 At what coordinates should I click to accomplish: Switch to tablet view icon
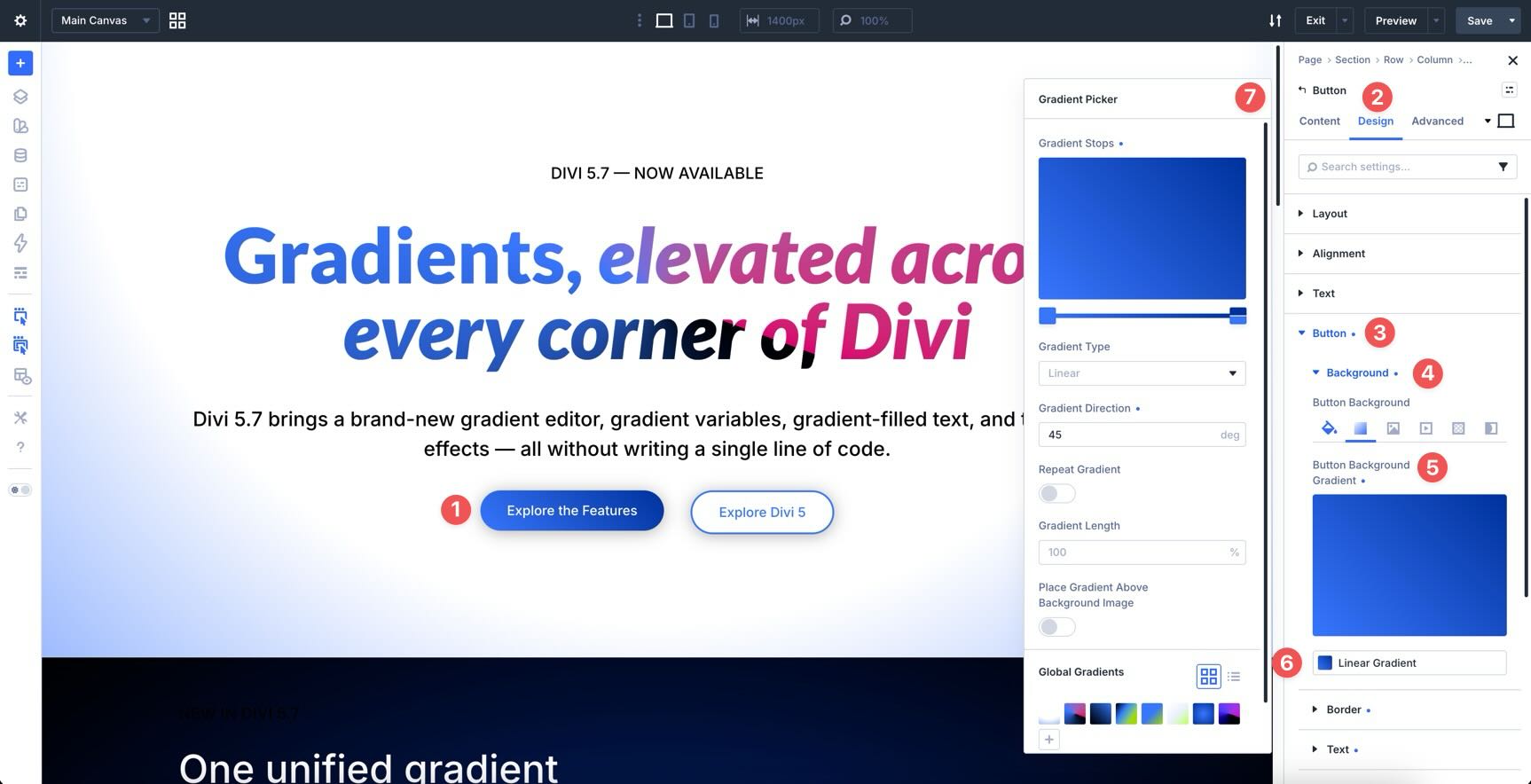pos(689,20)
